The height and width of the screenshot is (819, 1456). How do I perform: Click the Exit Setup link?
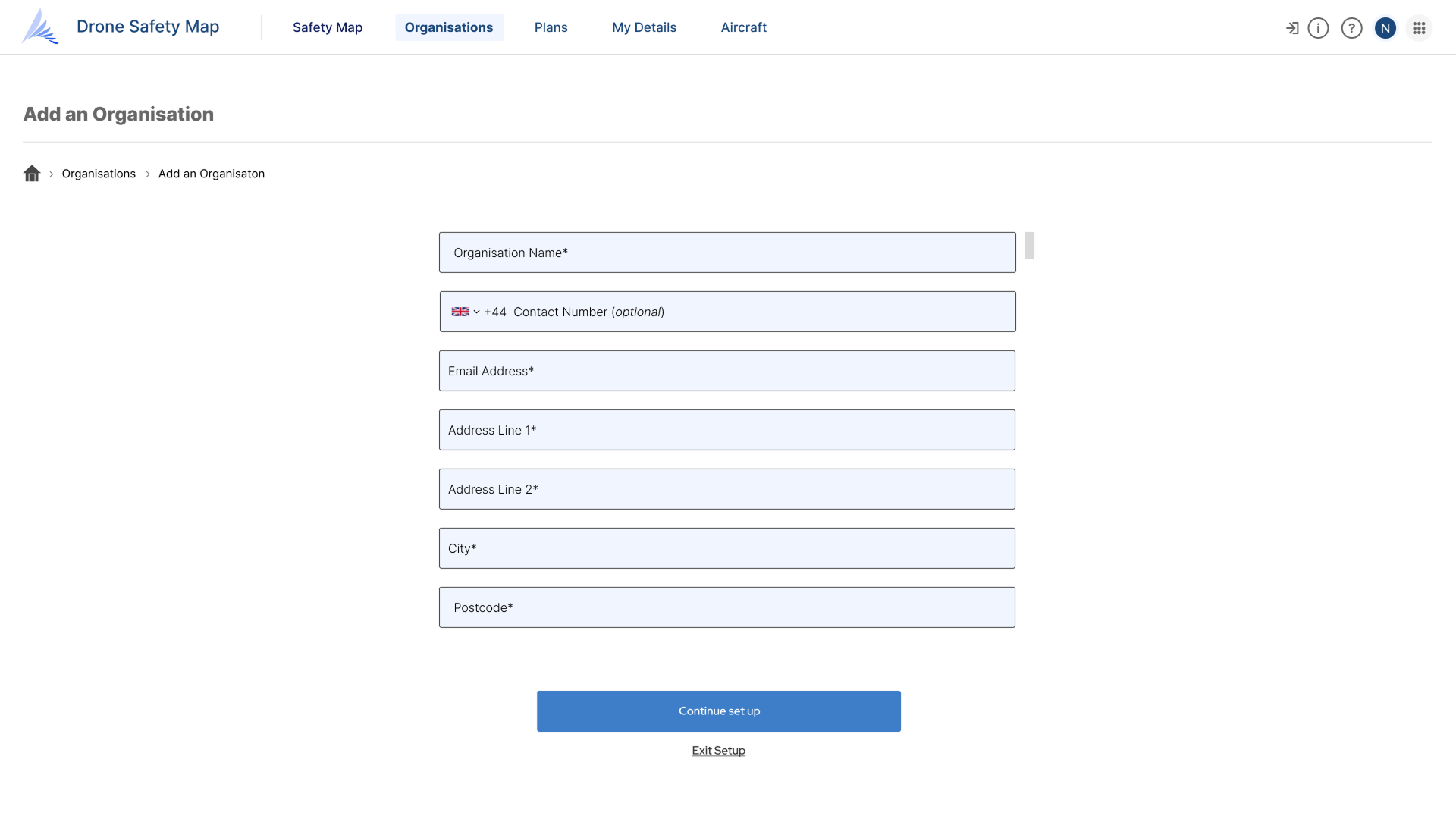pos(718,751)
